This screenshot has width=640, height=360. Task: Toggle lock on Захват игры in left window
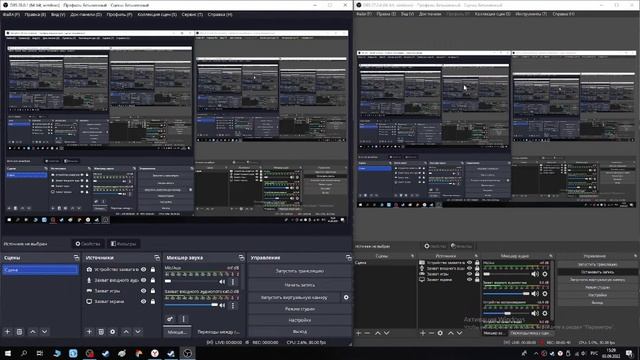click(153, 291)
